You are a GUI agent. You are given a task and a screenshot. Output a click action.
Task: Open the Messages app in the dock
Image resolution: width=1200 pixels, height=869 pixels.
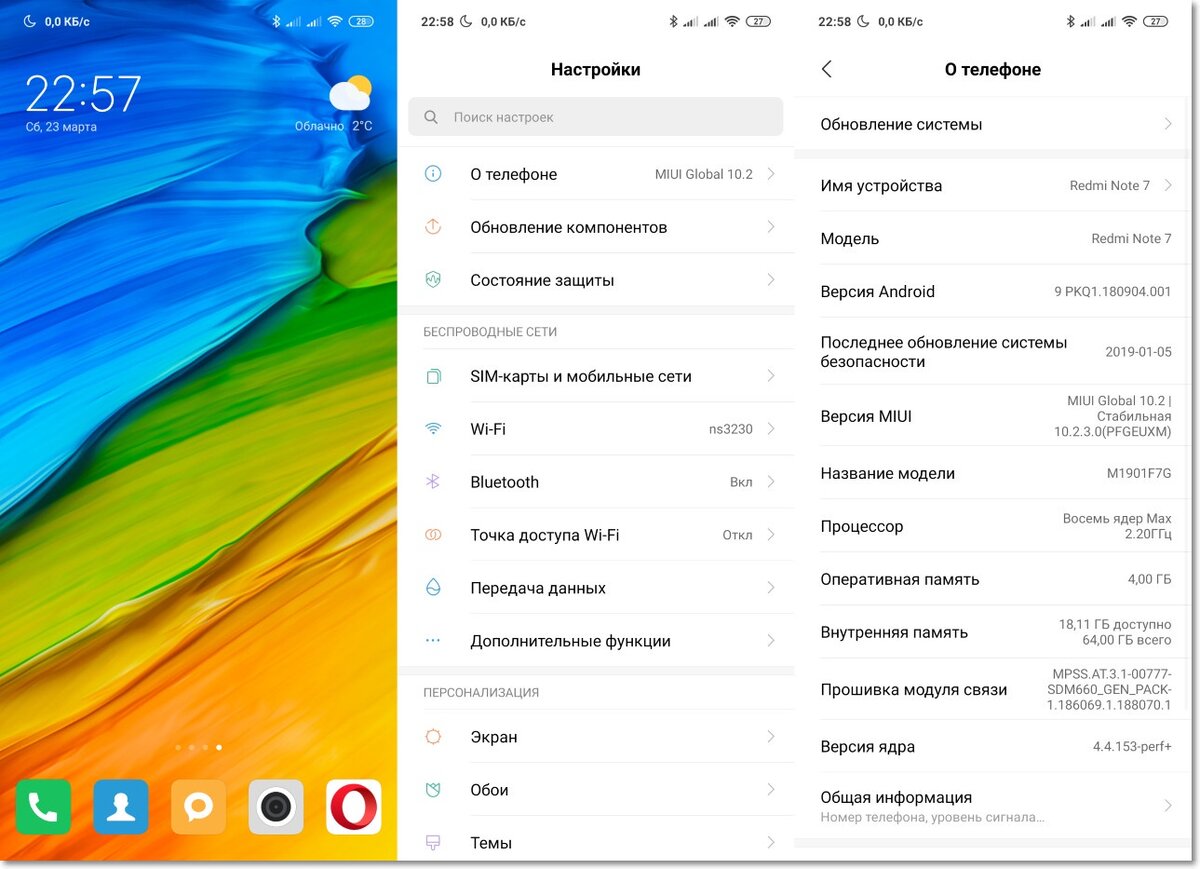(x=198, y=806)
